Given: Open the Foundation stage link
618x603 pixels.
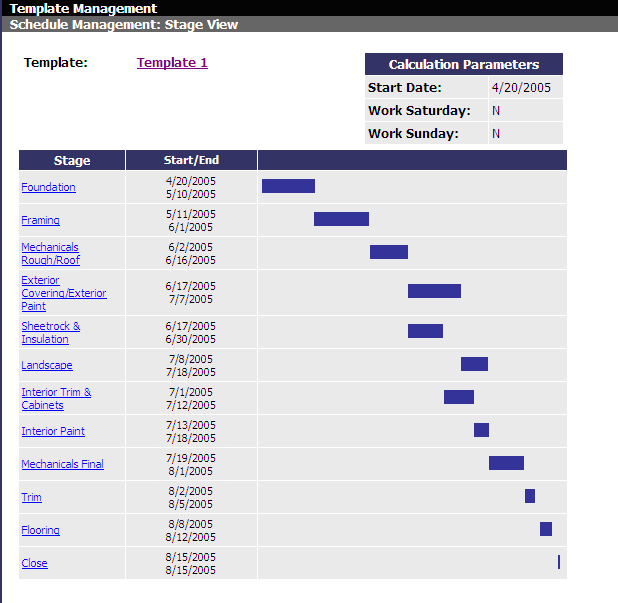Looking at the screenshot, I should (x=48, y=187).
